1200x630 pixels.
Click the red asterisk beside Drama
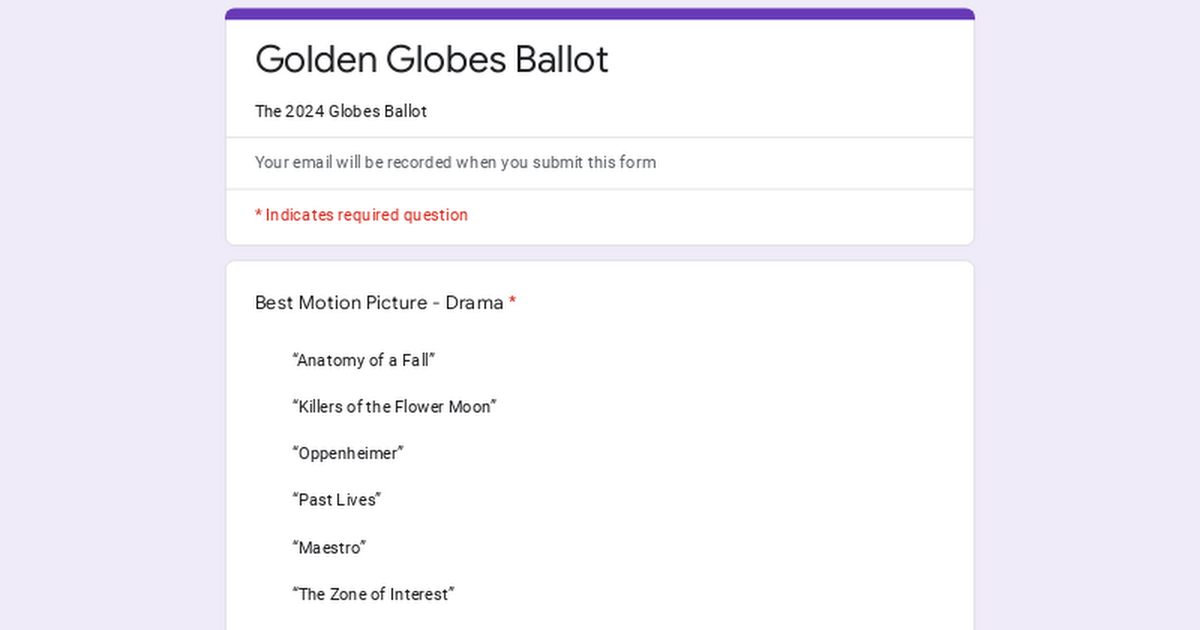pyautogui.click(x=512, y=302)
